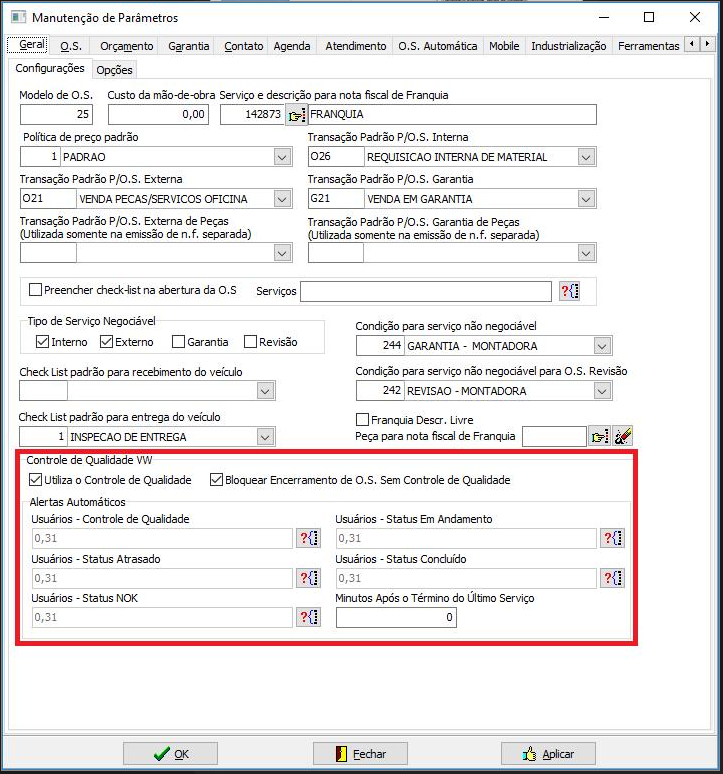
Task: Select users for Status NOK alert
Action: [309, 617]
